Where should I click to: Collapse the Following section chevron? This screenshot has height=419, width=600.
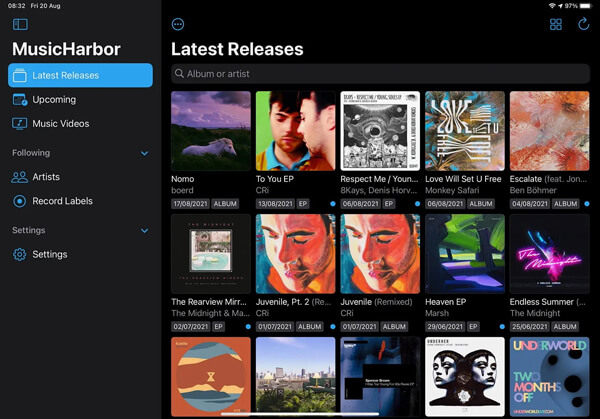point(144,153)
